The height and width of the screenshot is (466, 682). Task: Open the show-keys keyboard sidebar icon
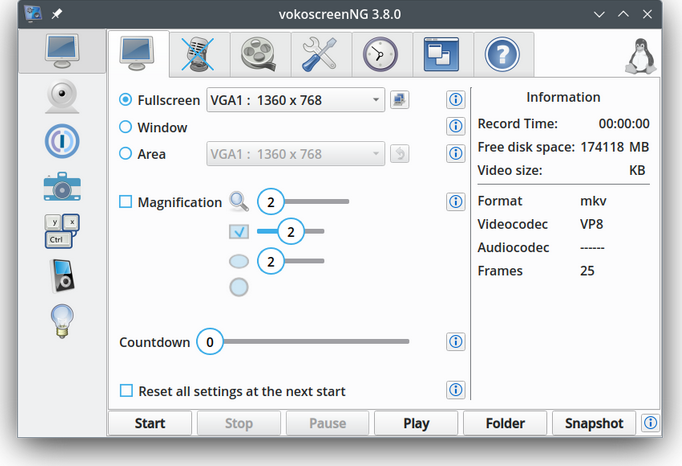click(x=61, y=232)
